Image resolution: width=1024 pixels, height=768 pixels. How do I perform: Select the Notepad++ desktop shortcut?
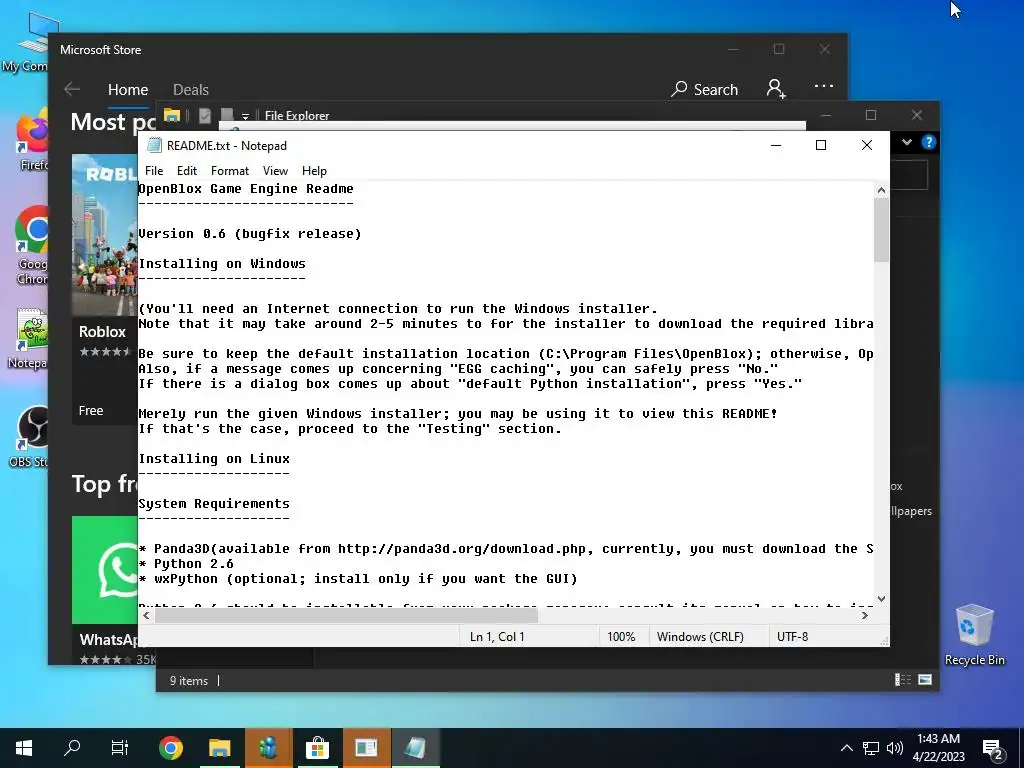pyautogui.click(x=29, y=338)
